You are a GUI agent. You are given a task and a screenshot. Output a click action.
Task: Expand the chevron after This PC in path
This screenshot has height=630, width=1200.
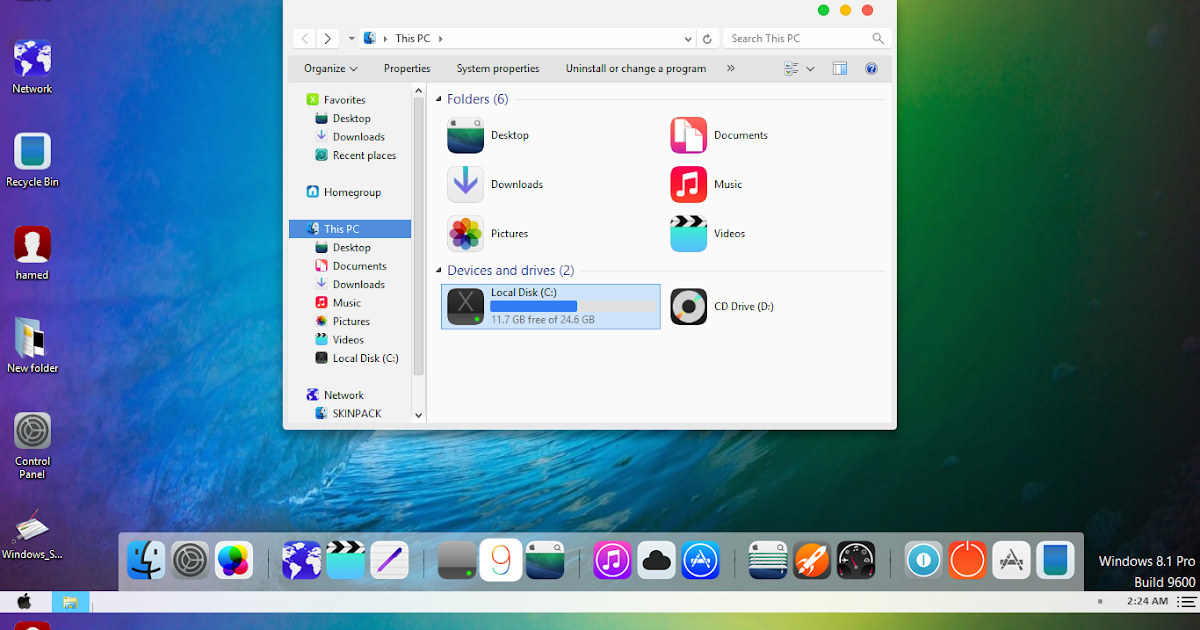pyautogui.click(x=440, y=39)
